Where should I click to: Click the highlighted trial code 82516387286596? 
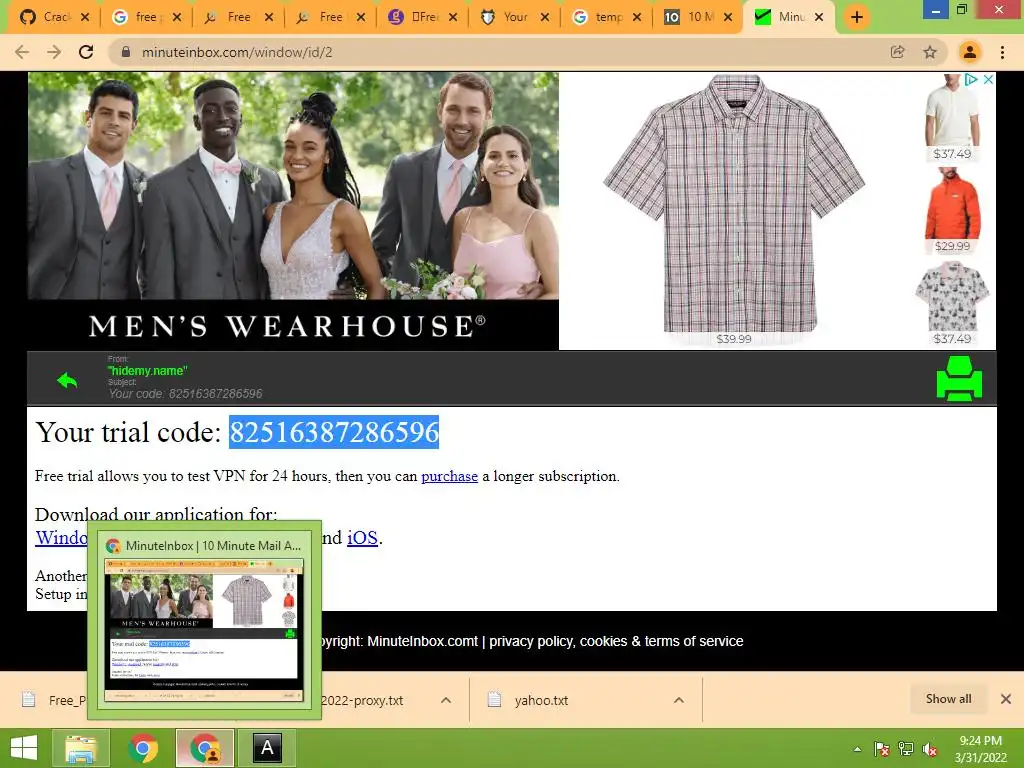334,432
